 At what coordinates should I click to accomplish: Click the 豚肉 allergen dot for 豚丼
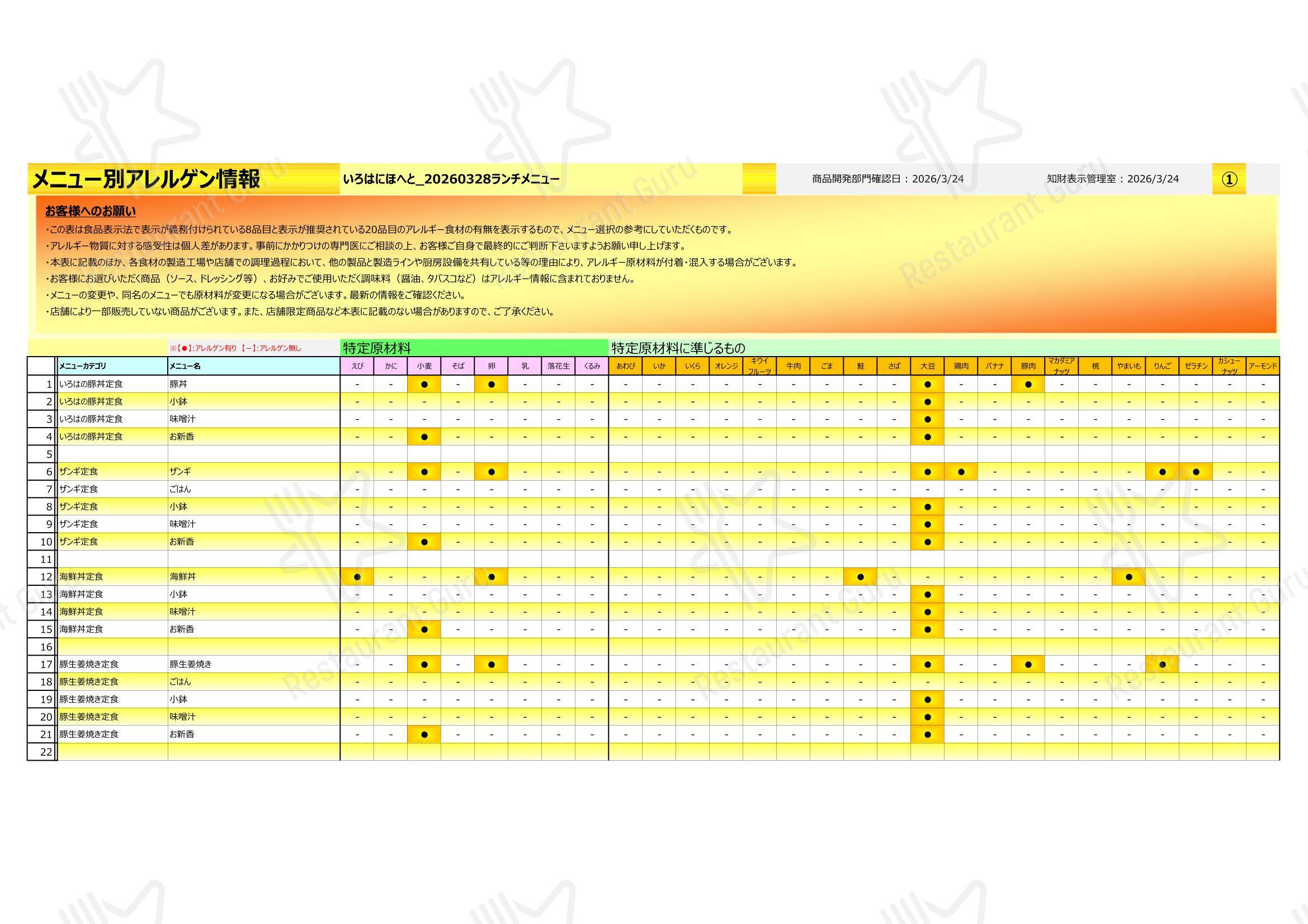pos(1028,384)
